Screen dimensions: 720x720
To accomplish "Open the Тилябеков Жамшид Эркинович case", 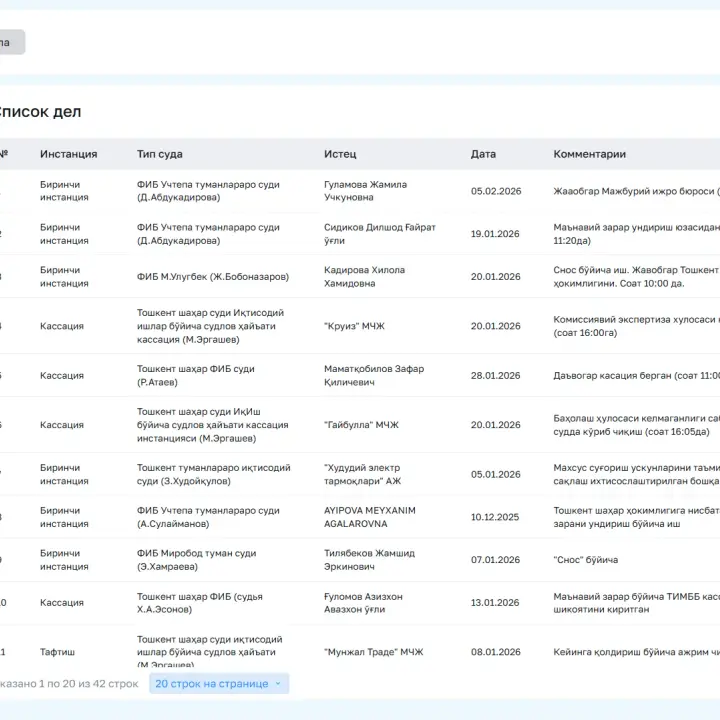I will [360, 560].
